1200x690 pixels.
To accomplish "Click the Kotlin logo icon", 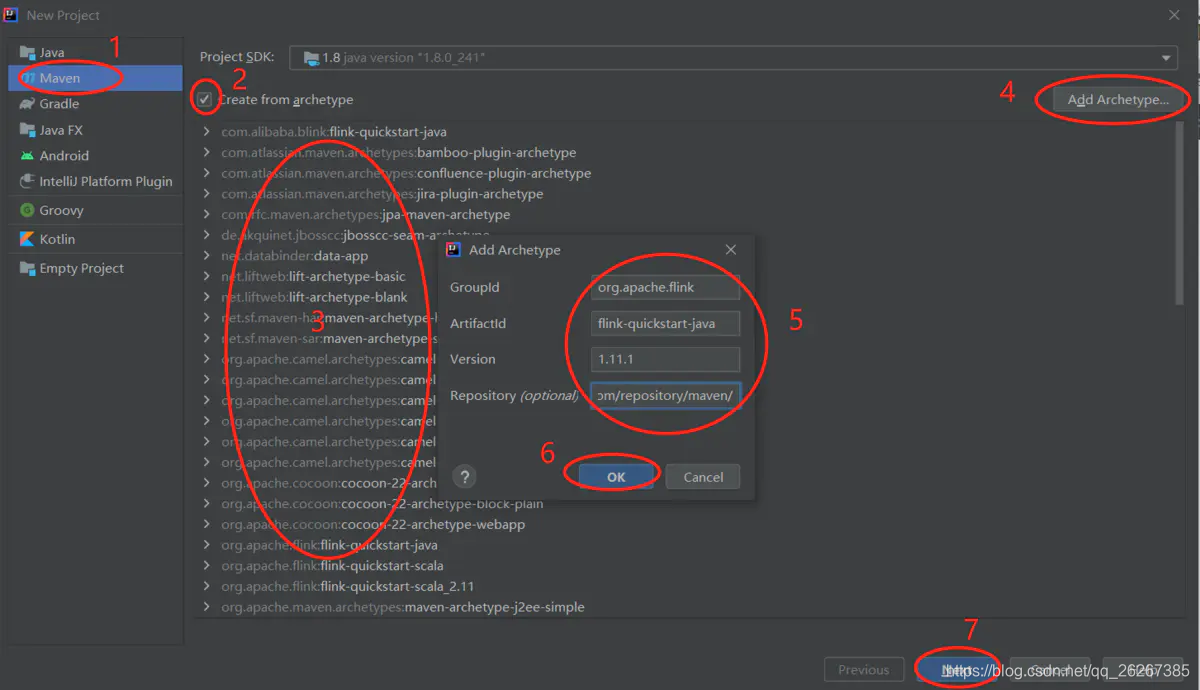I will tap(27, 240).
